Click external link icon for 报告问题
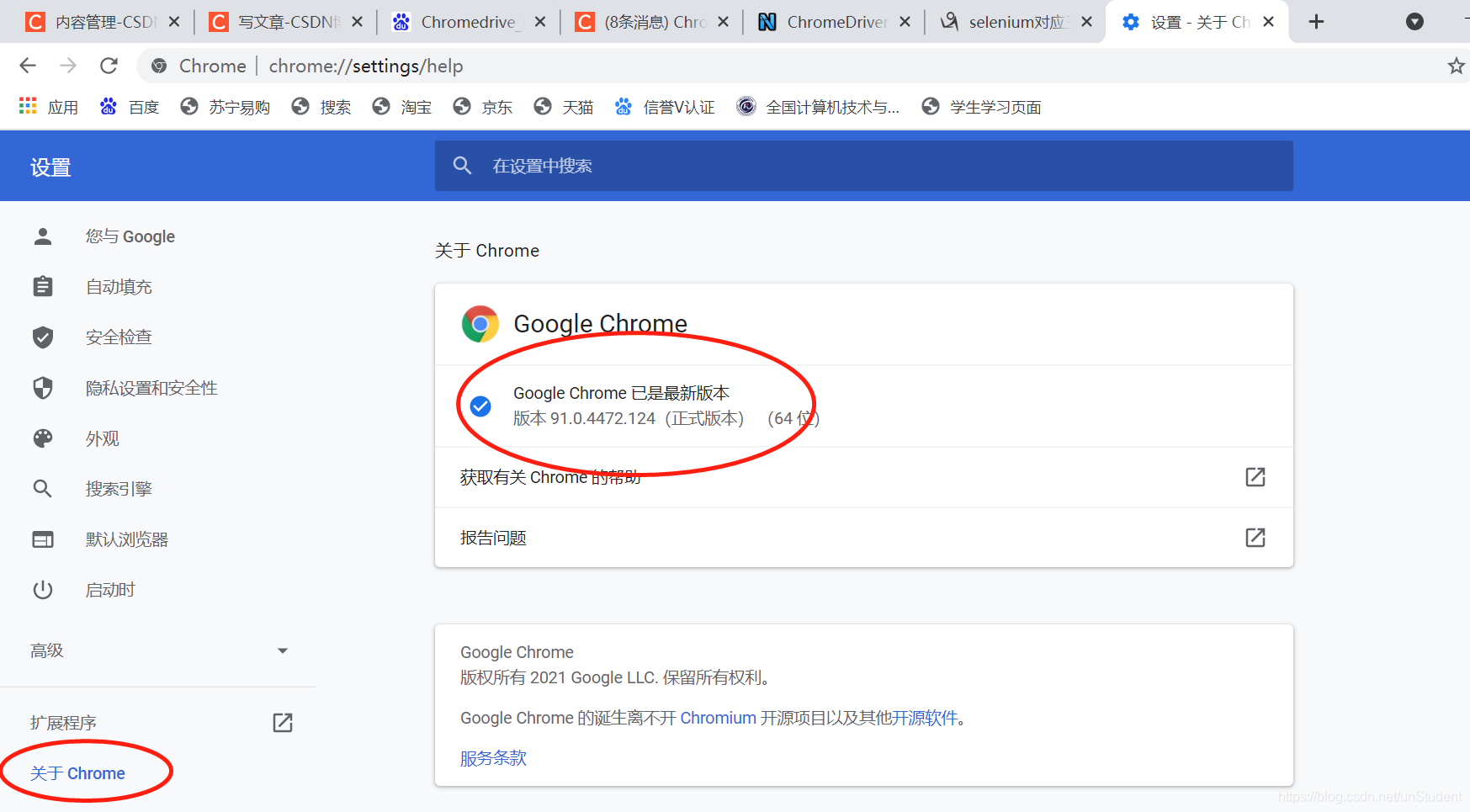This screenshot has width=1470, height=812. tap(1255, 537)
